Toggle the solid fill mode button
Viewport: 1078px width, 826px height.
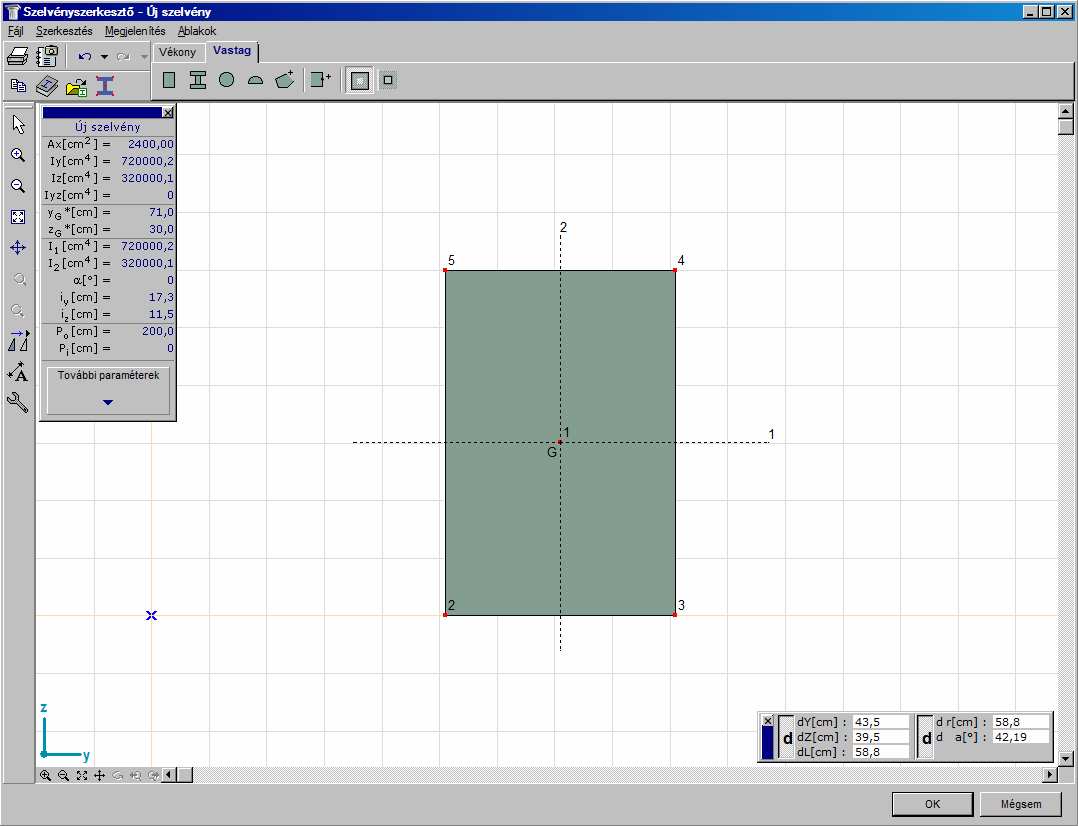click(360, 80)
